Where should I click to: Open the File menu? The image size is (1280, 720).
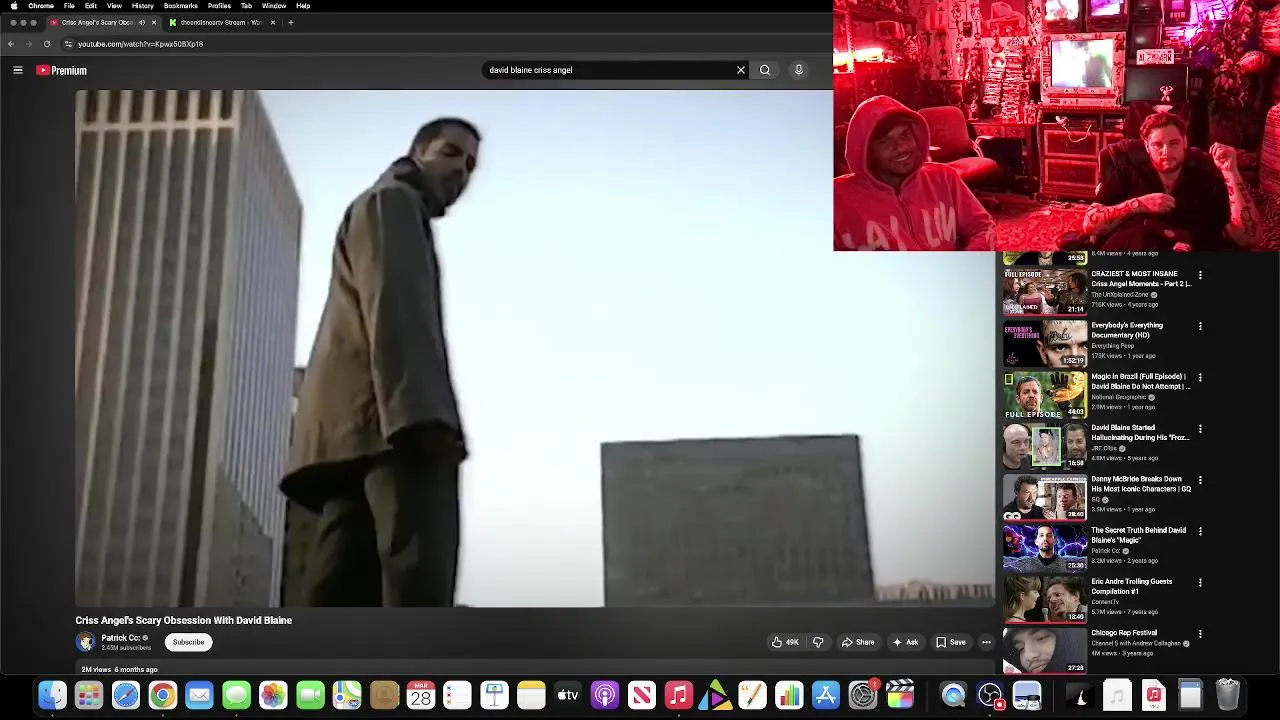click(x=69, y=6)
